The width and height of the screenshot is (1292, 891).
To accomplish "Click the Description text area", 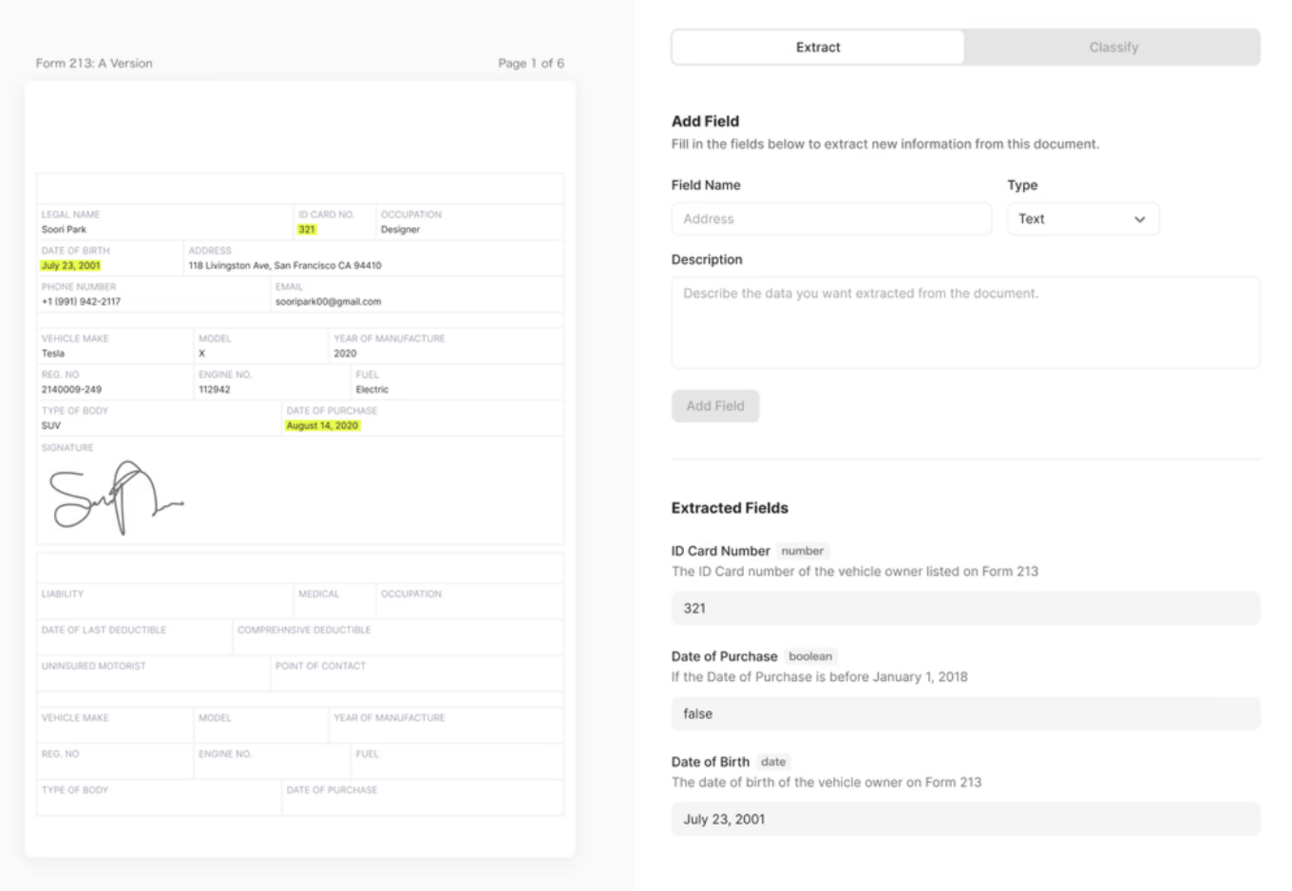I will (x=965, y=323).
